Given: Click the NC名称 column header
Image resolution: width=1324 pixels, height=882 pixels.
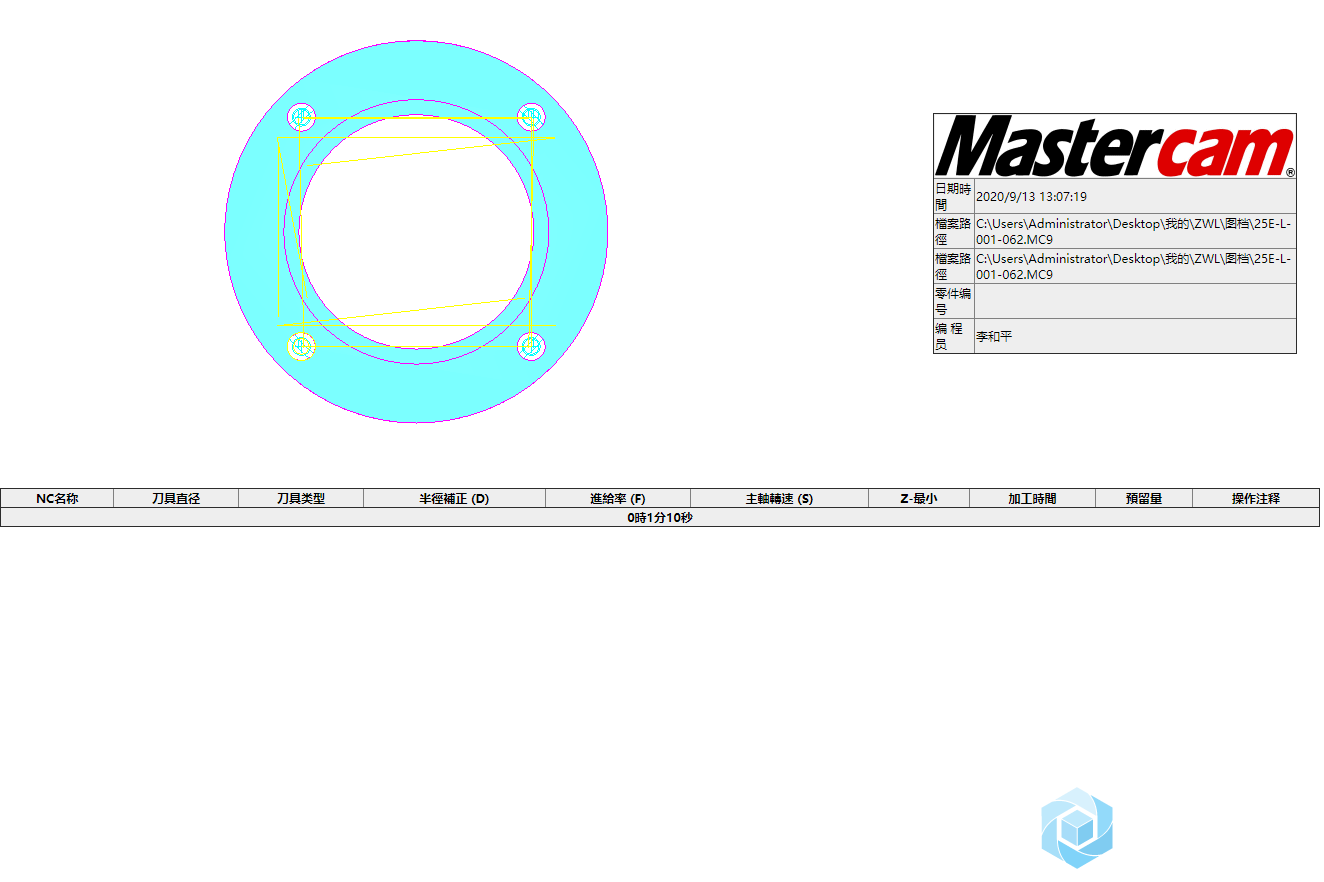Looking at the screenshot, I should click(x=57, y=498).
